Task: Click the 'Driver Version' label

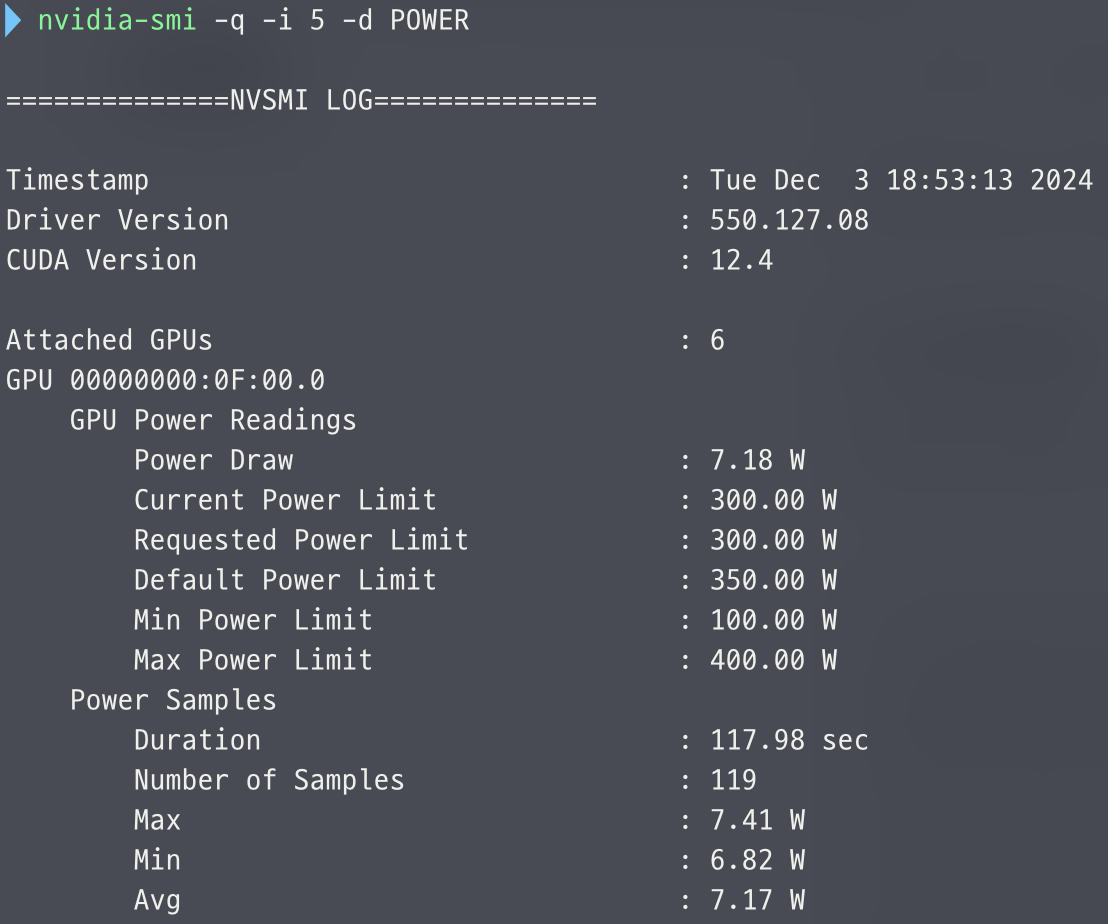Action: (117, 220)
